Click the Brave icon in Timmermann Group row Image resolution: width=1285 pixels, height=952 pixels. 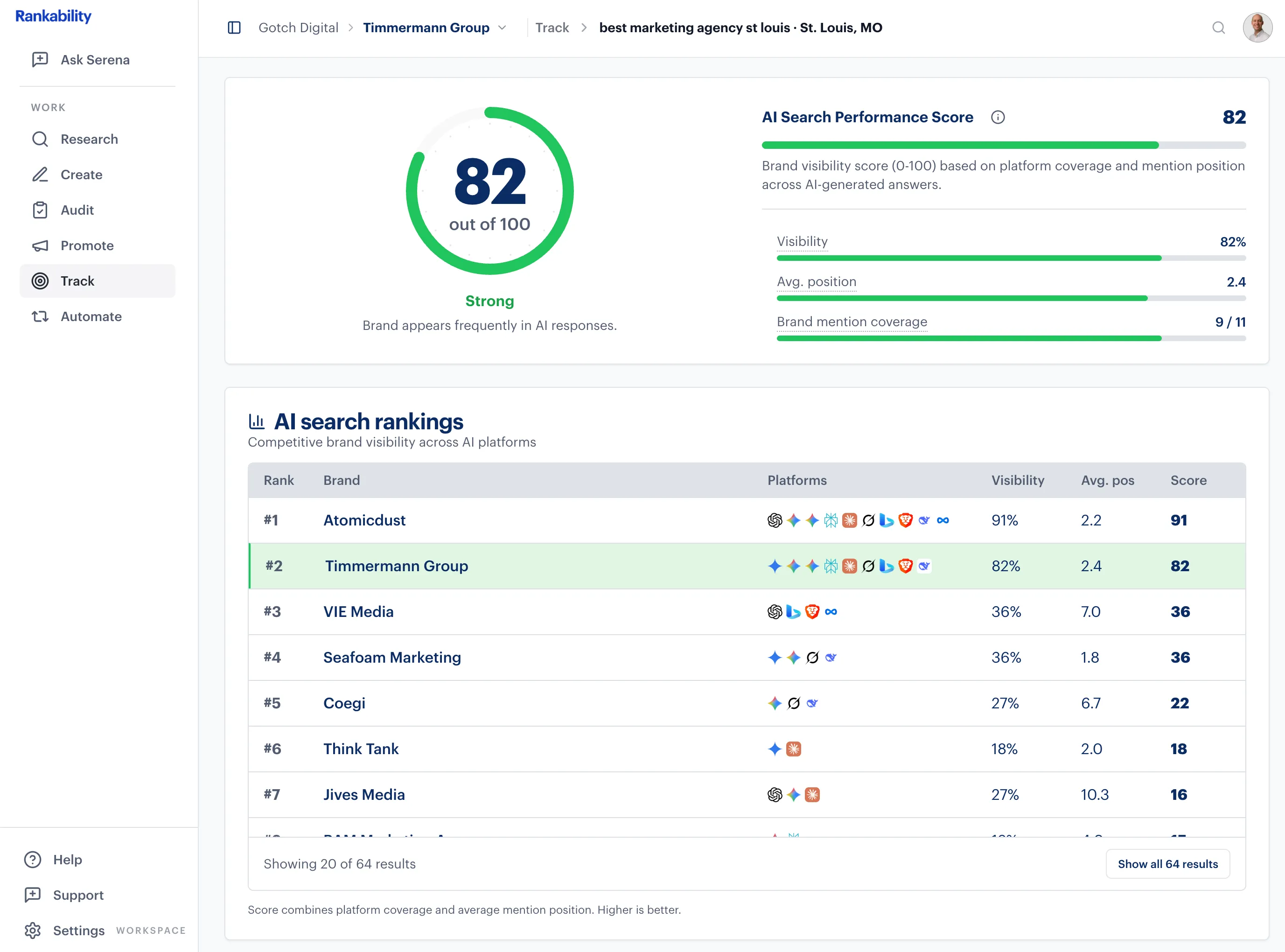click(x=905, y=566)
